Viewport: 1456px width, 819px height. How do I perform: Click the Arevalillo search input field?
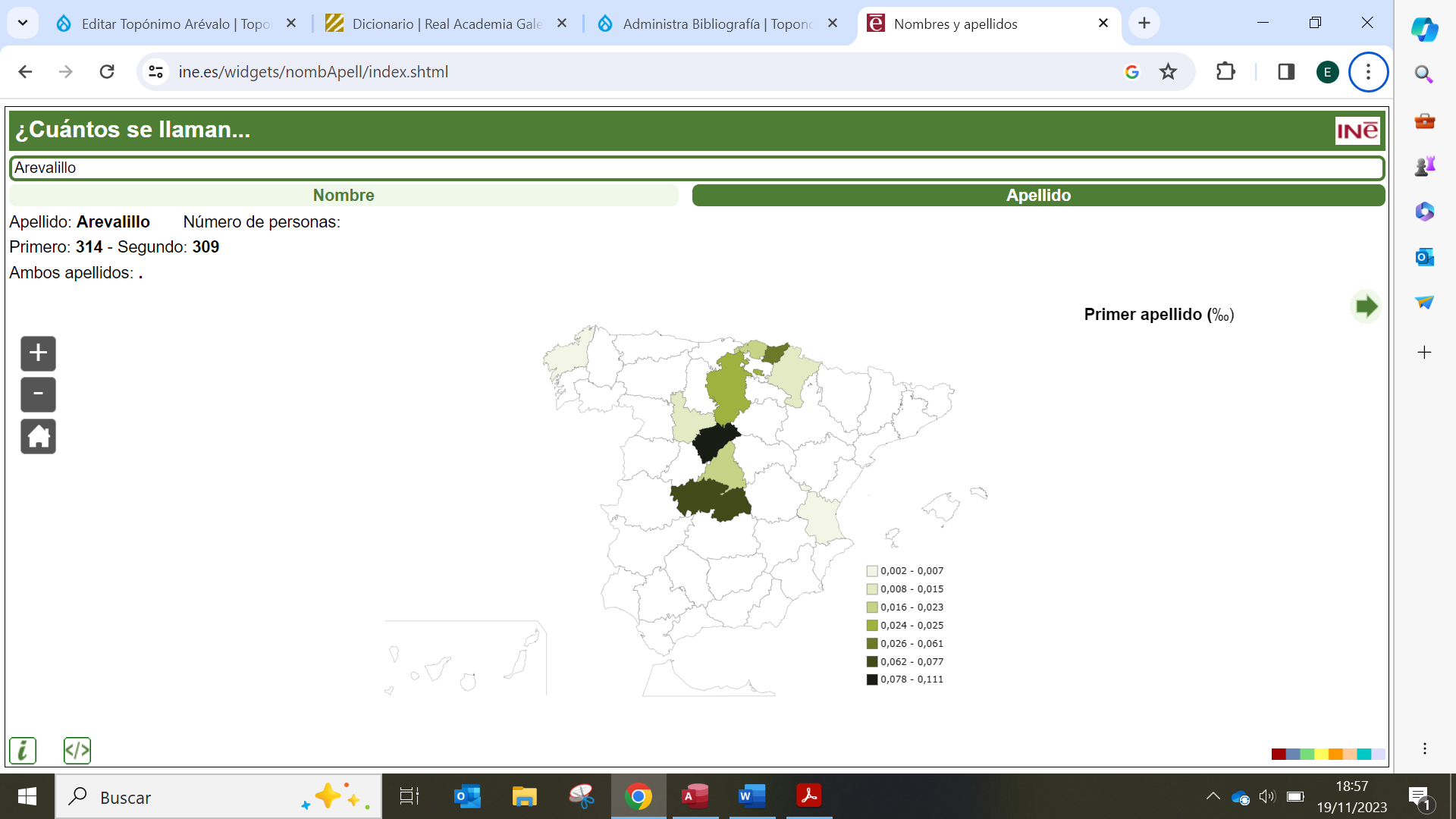tap(696, 168)
